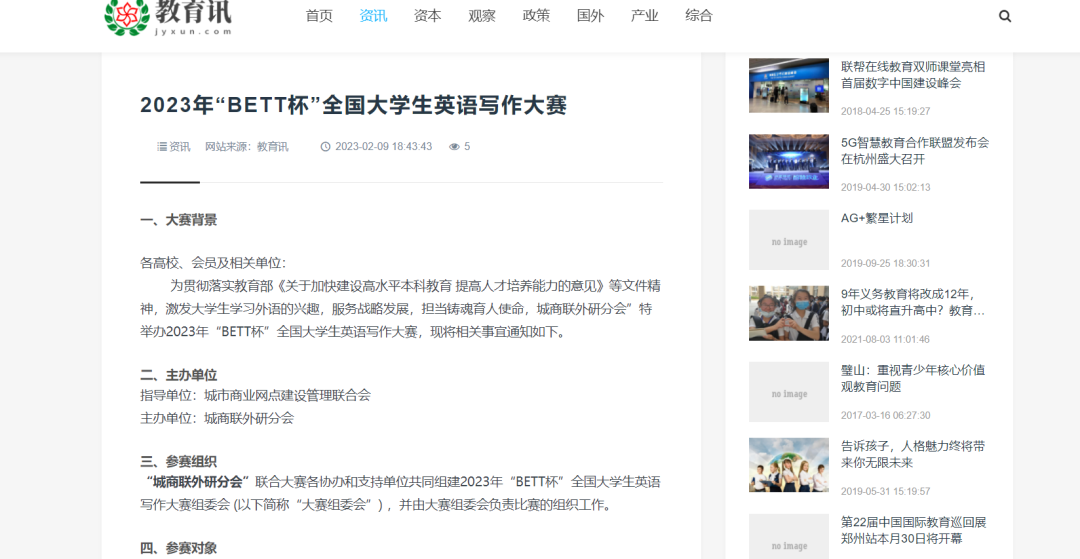Click the section heading 三、参赛组织
The image size is (1080, 559).
[x=178, y=461]
